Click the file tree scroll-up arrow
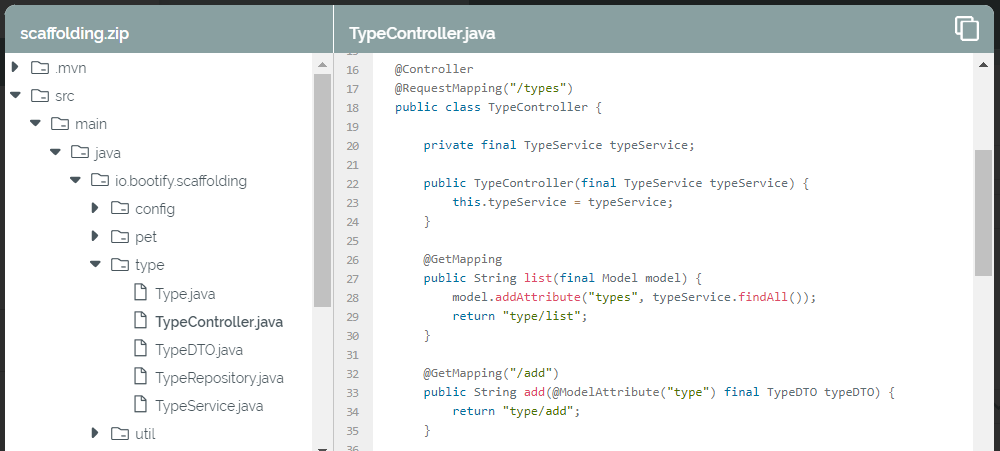Viewport: 1000px width, 451px height. pyautogui.click(x=322, y=64)
